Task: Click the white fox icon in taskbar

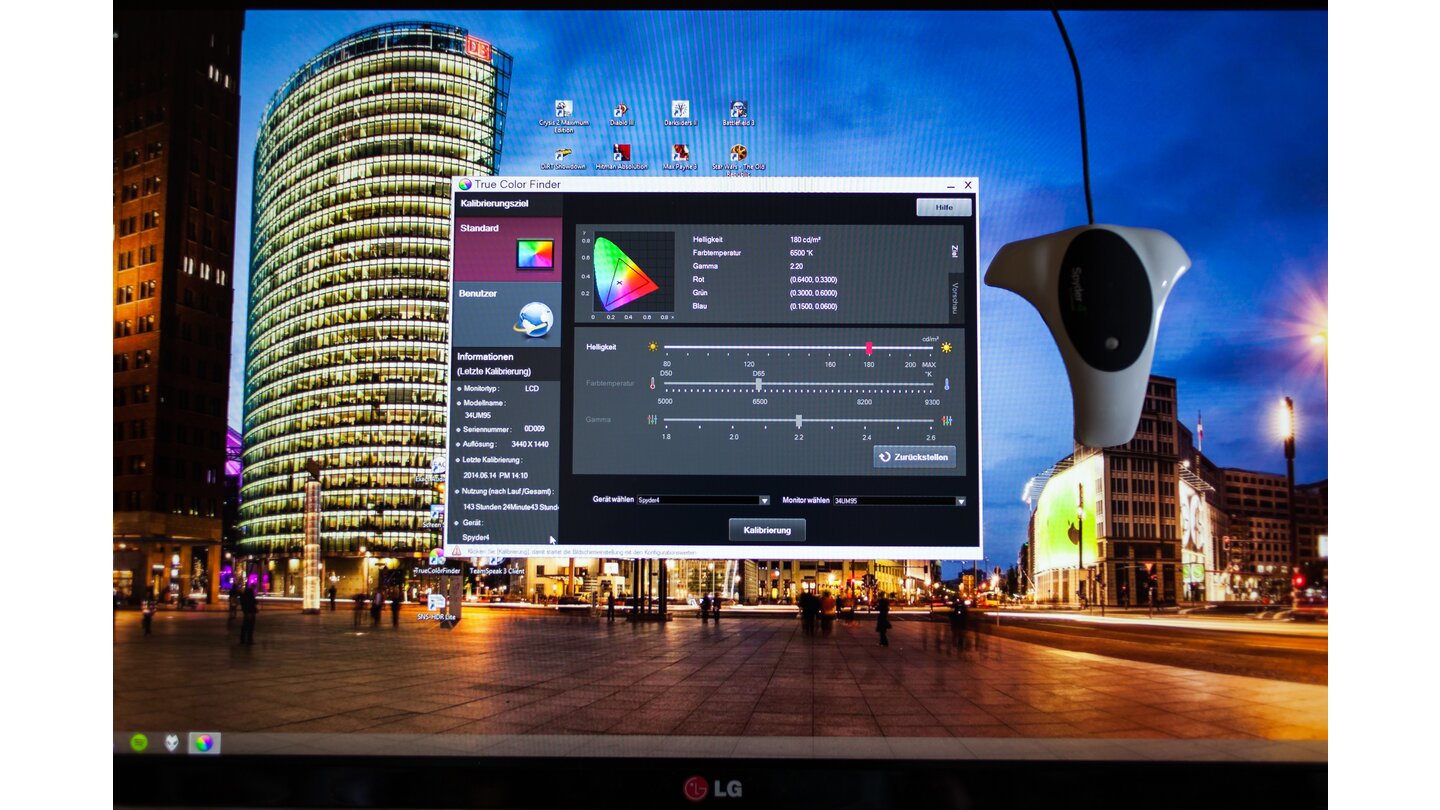Action: 172,743
